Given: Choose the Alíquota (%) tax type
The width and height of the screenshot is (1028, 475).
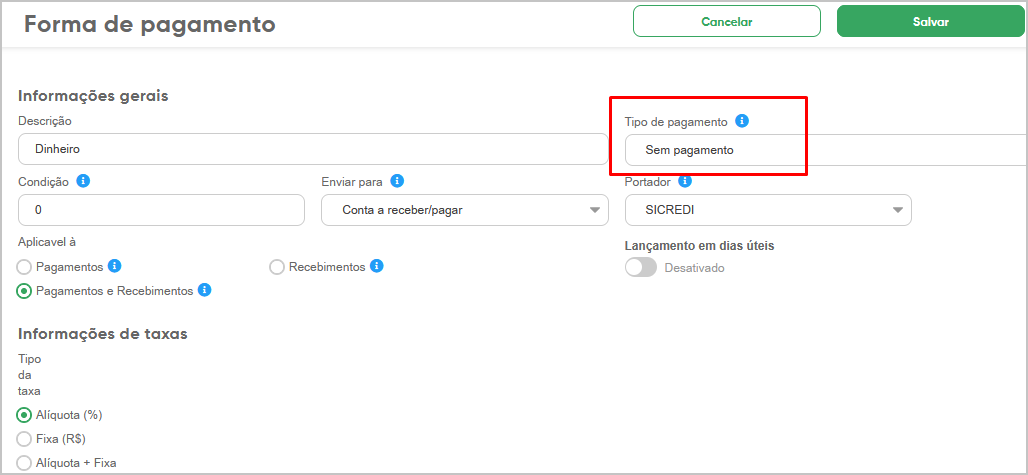Looking at the screenshot, I should click(x=24, y=415).
